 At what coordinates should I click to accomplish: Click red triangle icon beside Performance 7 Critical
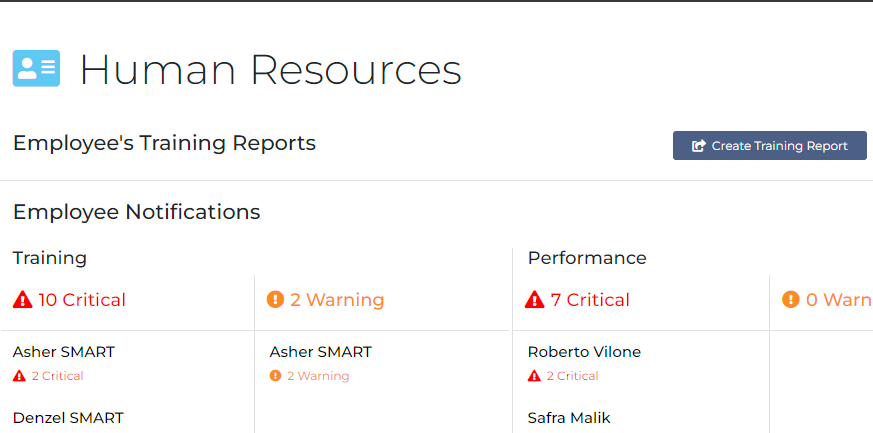535,300
